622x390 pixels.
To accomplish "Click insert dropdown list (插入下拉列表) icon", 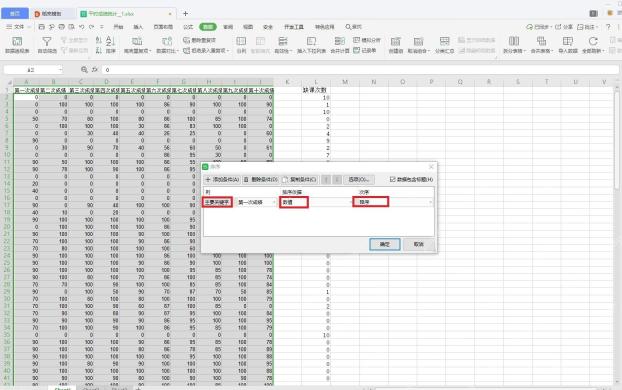I will tap(311, 41).
